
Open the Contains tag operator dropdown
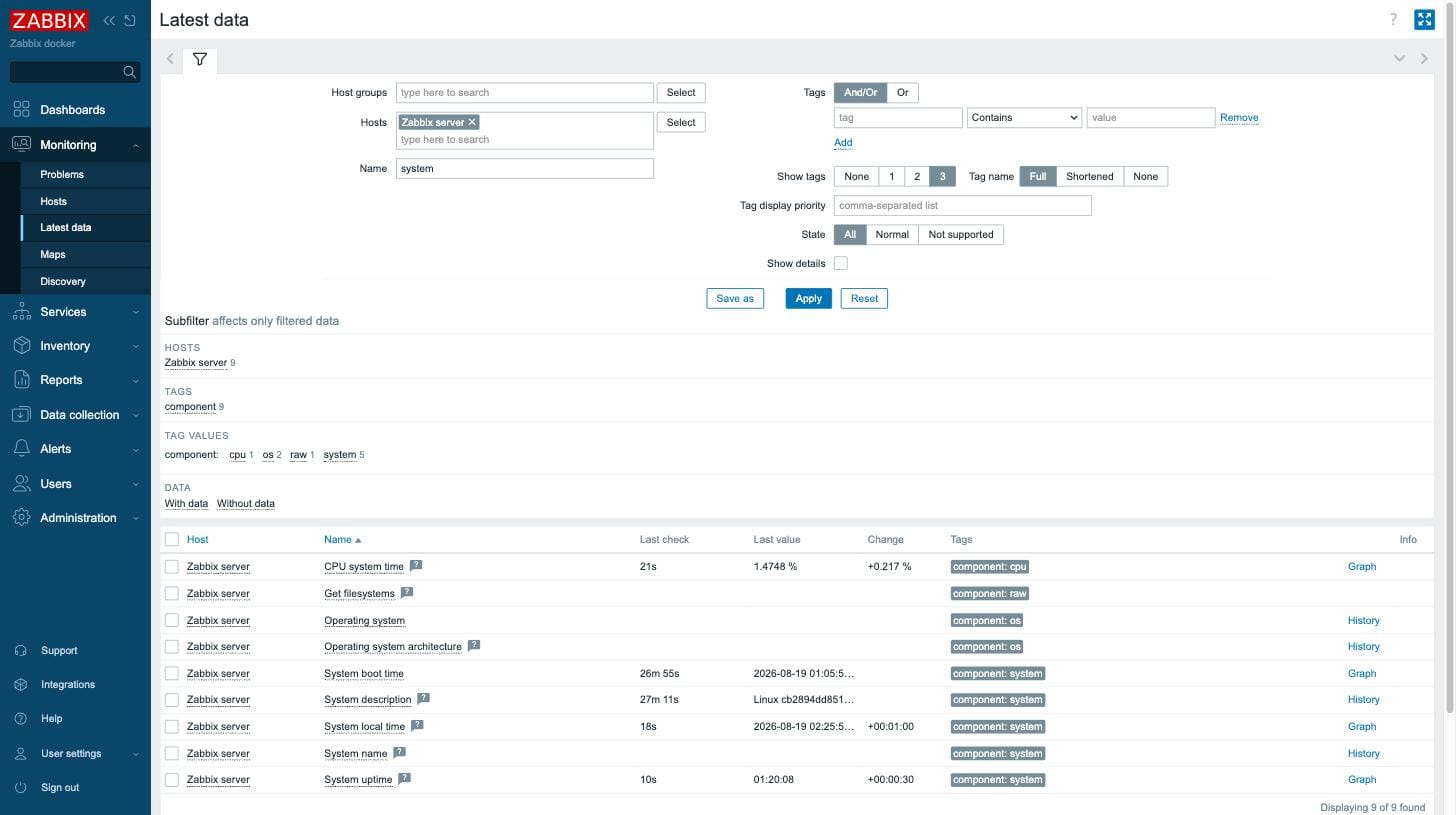(1024, 118)
